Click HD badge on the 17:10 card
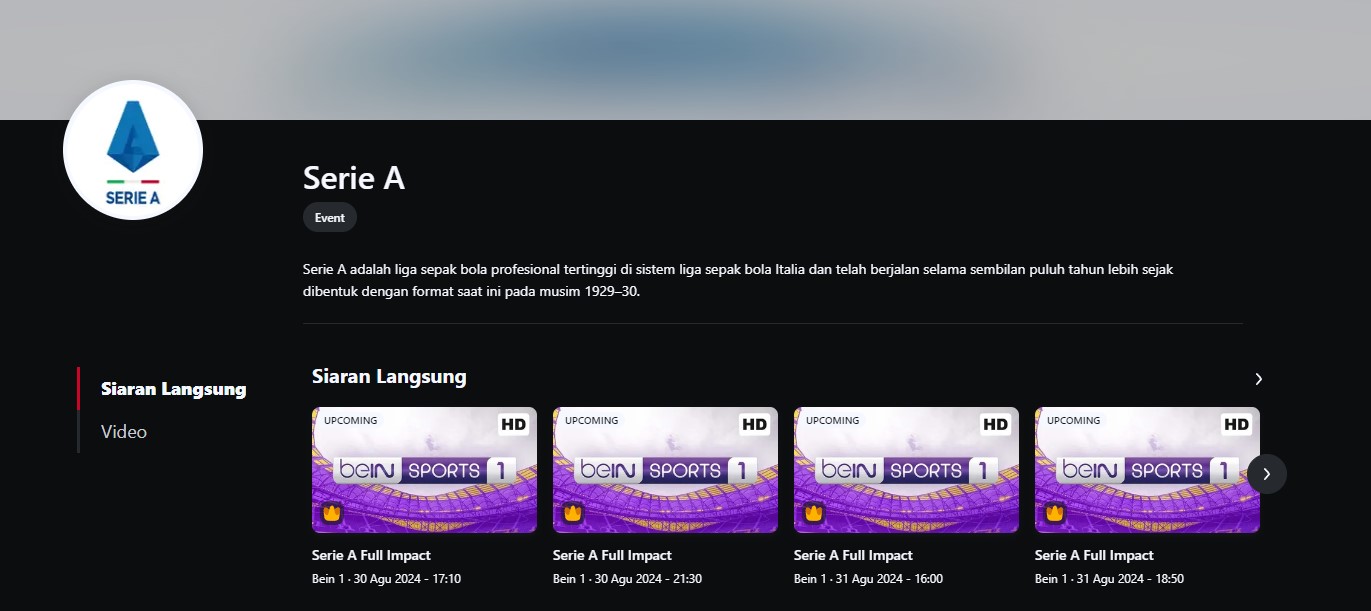The image size is (1371, 611). click(x=513, y=424)
